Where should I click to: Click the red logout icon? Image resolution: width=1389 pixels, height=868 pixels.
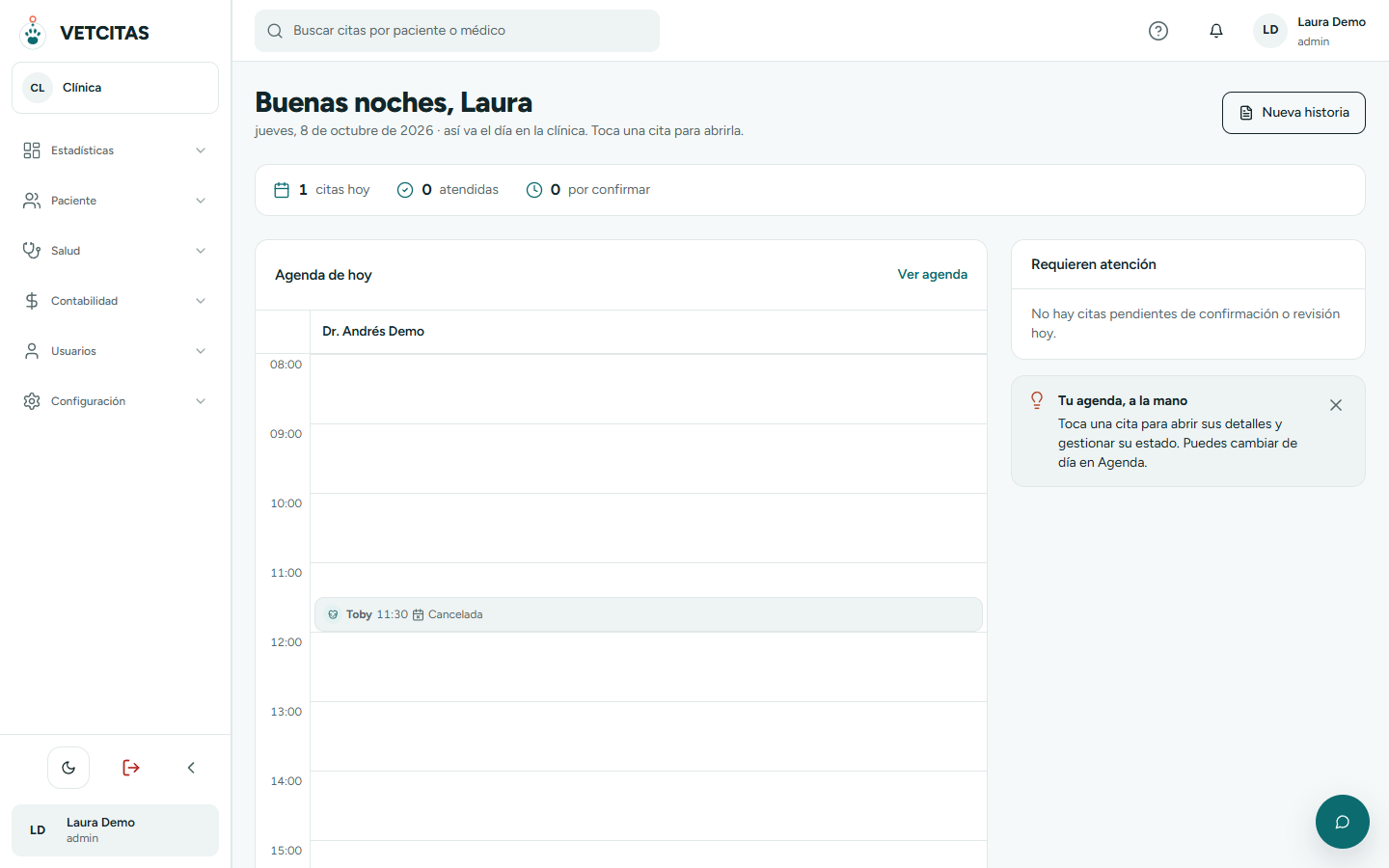pyautogui.click(x=131, y=768)
